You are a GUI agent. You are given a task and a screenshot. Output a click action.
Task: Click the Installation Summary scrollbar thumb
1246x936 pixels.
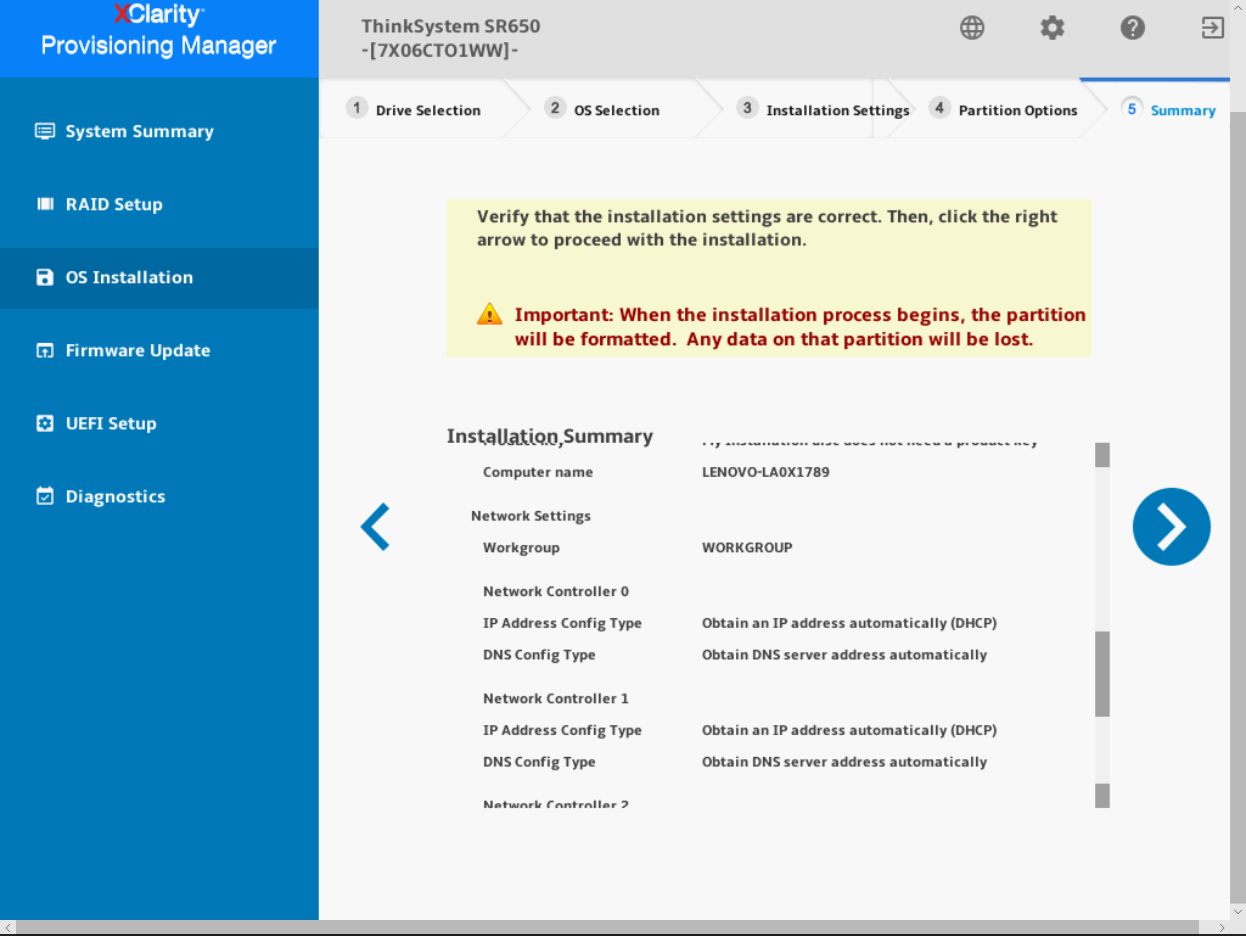pos(1102,674)
